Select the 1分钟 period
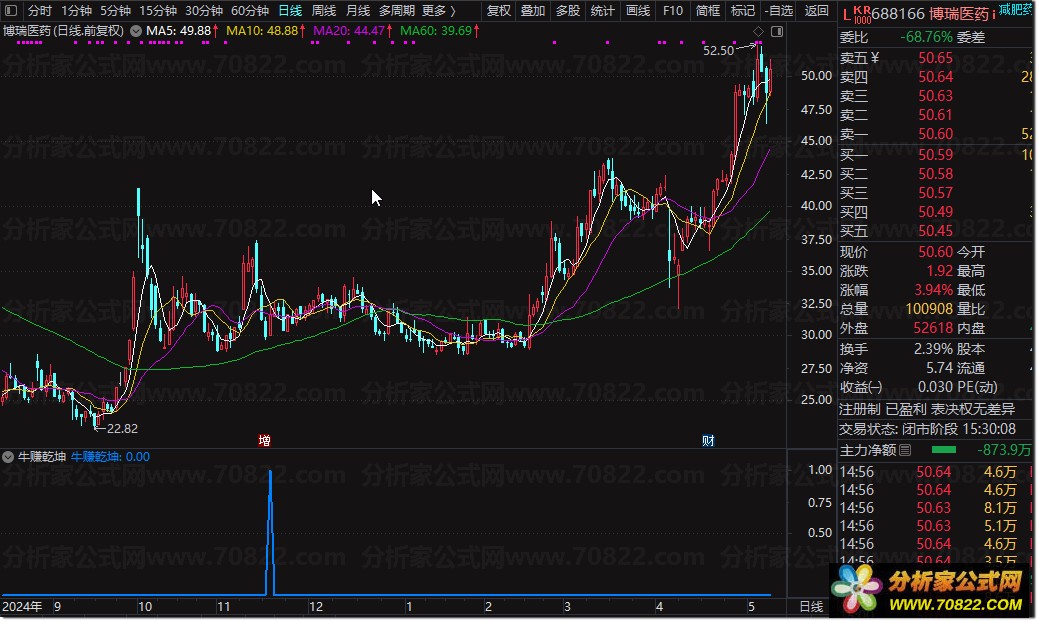1039x621 pixels. 76,11
